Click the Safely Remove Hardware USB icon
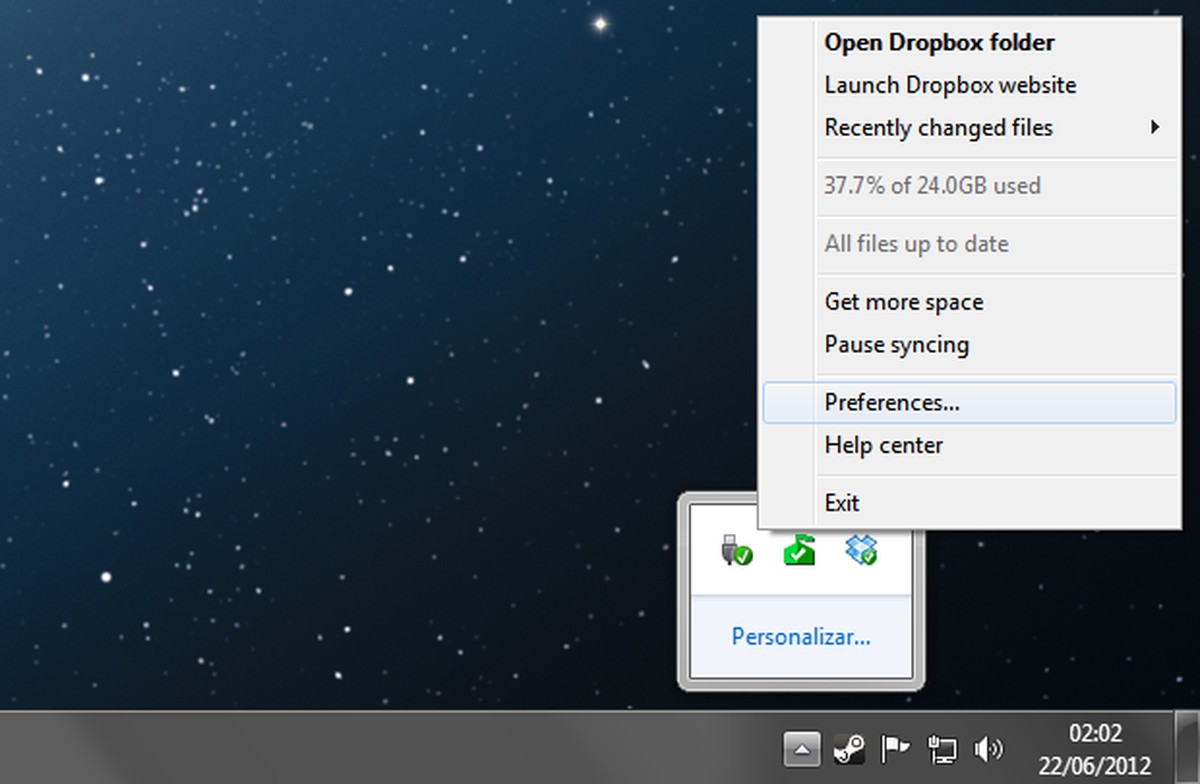 733,549
